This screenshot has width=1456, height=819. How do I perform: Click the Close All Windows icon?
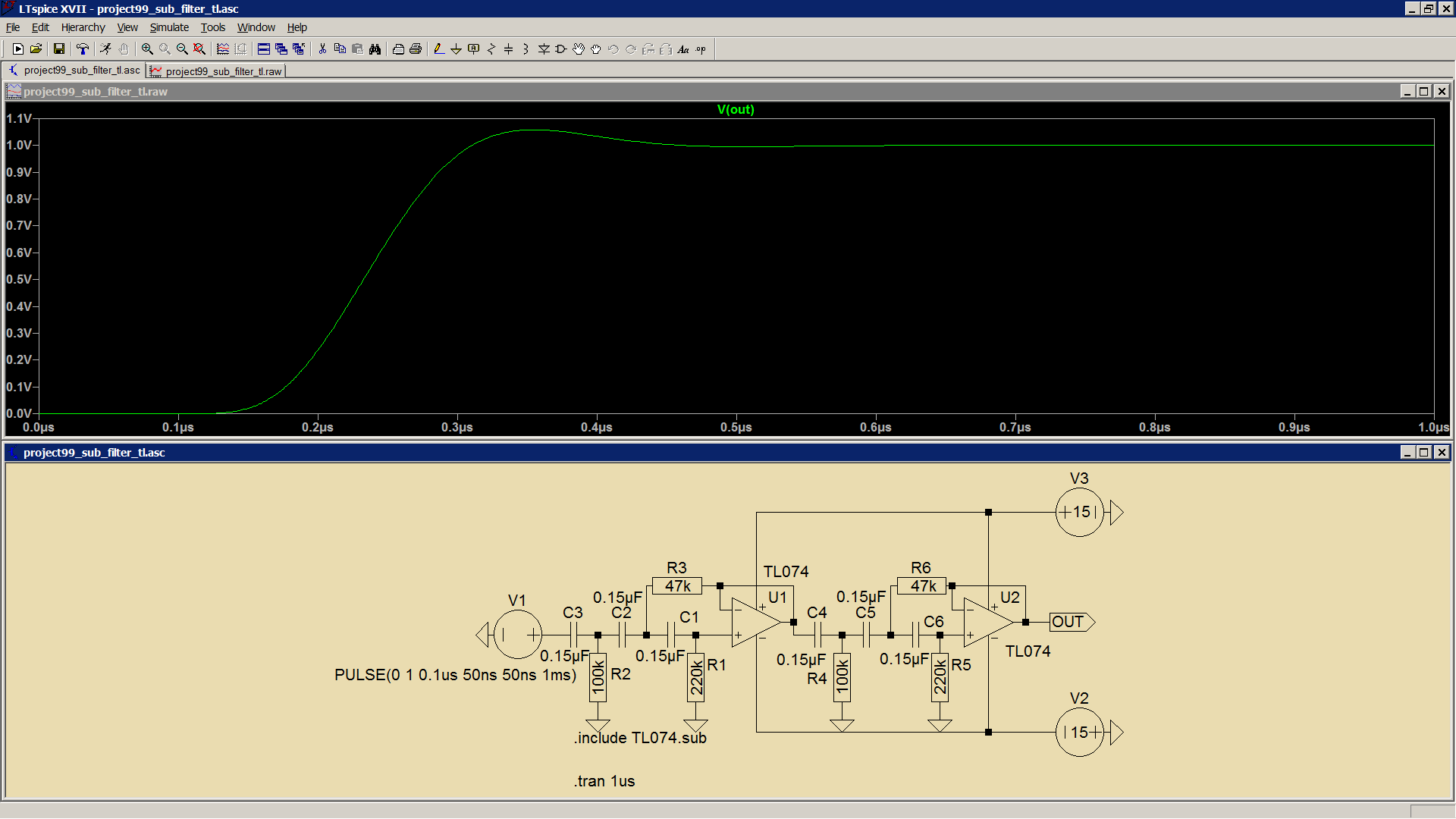tap(299, 49)
